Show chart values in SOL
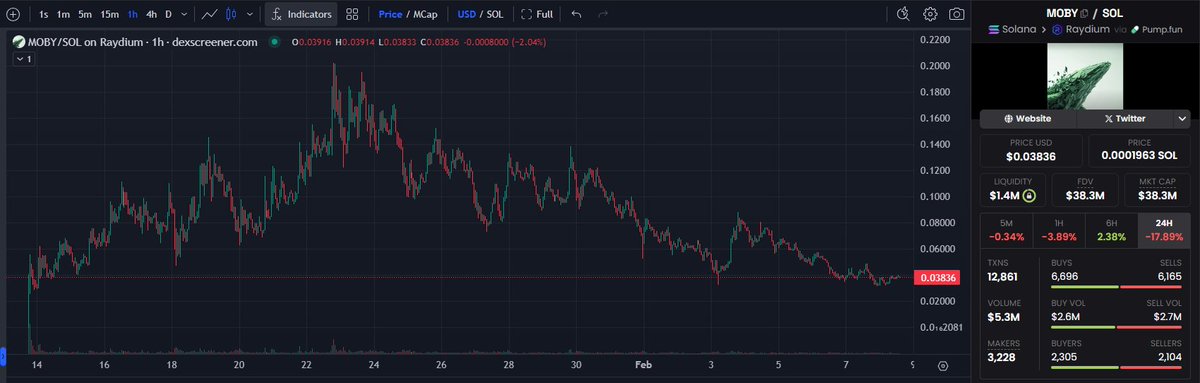 click(495, 14)
